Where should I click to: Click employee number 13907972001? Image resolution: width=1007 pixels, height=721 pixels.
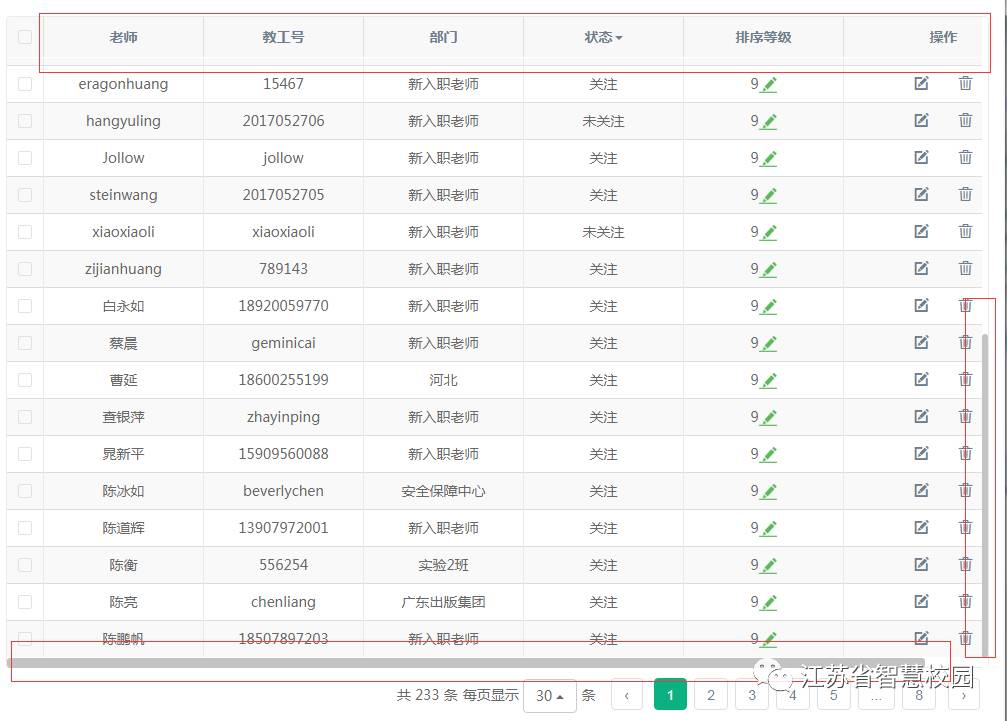[x=283, y=528]
